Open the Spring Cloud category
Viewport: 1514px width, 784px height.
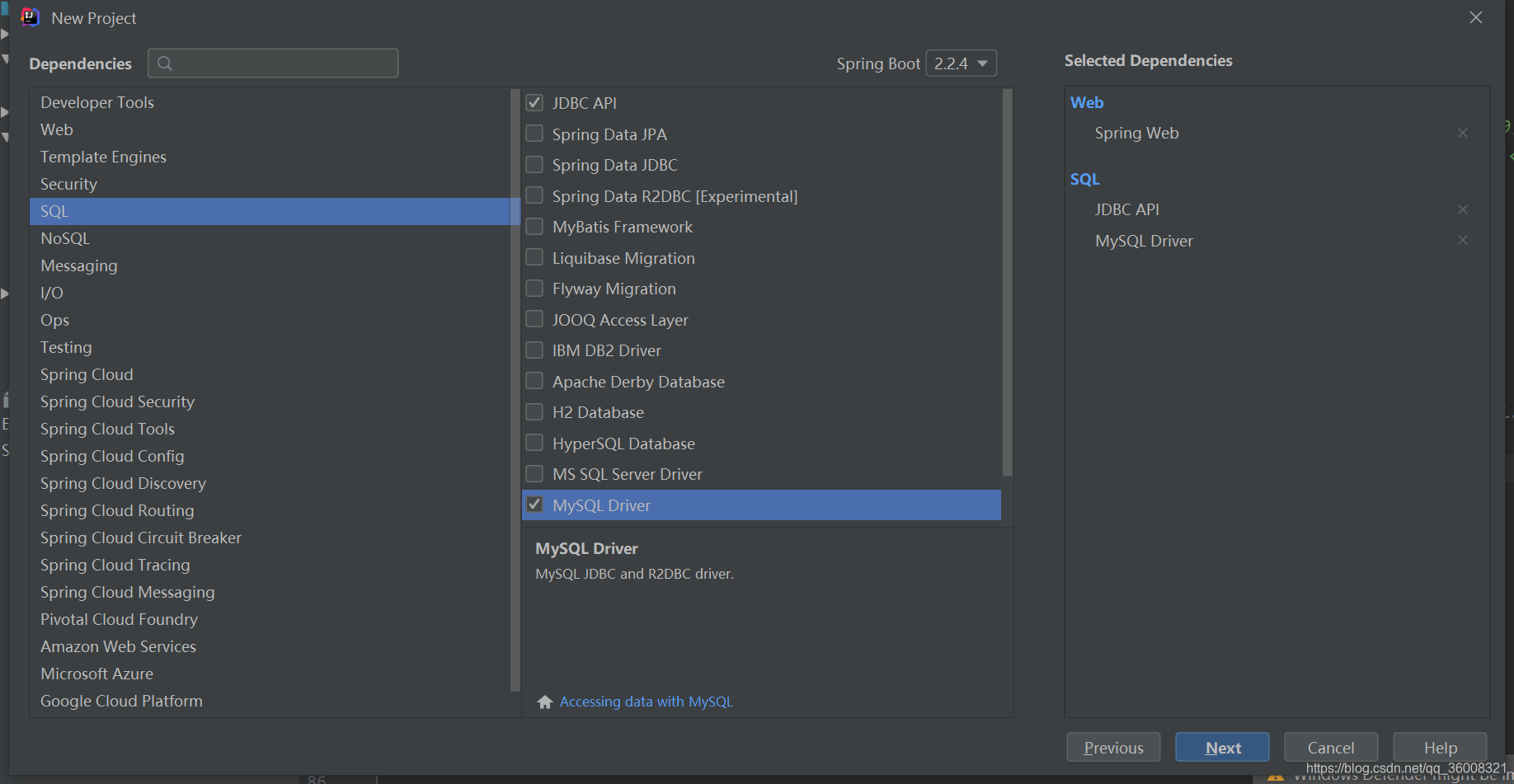coord(270,374)
